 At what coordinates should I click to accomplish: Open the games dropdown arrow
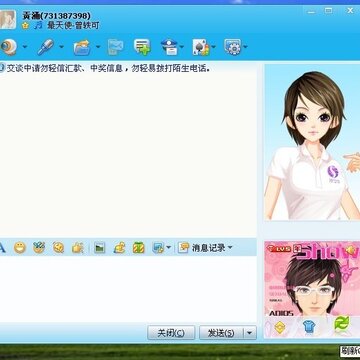213,47
